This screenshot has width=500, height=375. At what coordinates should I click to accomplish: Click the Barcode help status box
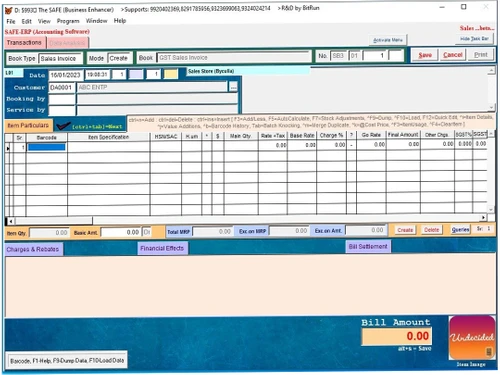(67, 360)
